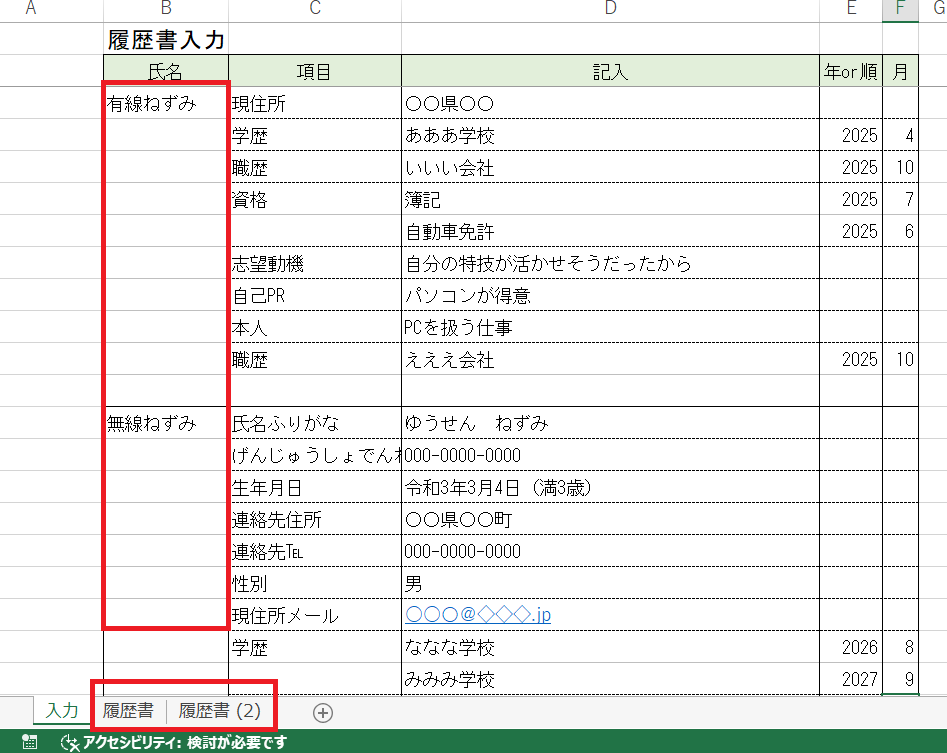
Task: Click the 履歴書入力 title cell
Action: coord(166,40)
